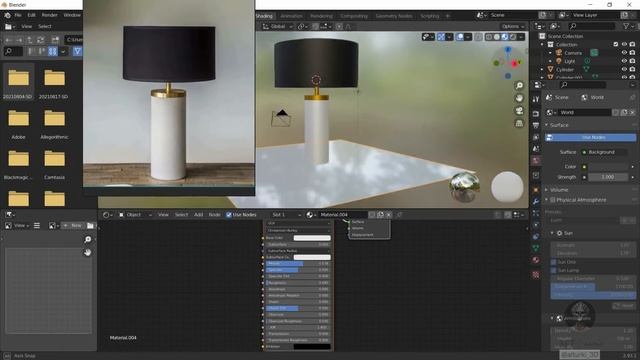Image resolution: width=640 pixels, height=360 pixels.
Task: Switch viewport to wireframe shading
Action: 489,37
